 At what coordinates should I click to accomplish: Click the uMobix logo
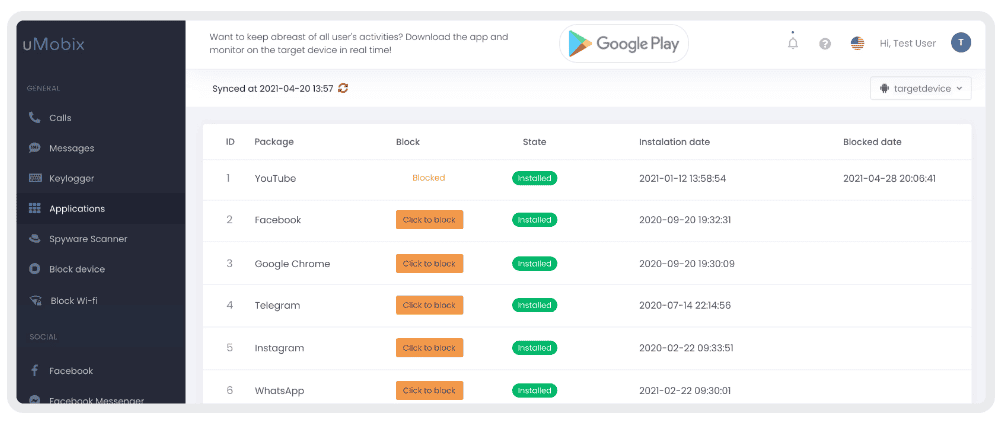click(x=54, y=44)
